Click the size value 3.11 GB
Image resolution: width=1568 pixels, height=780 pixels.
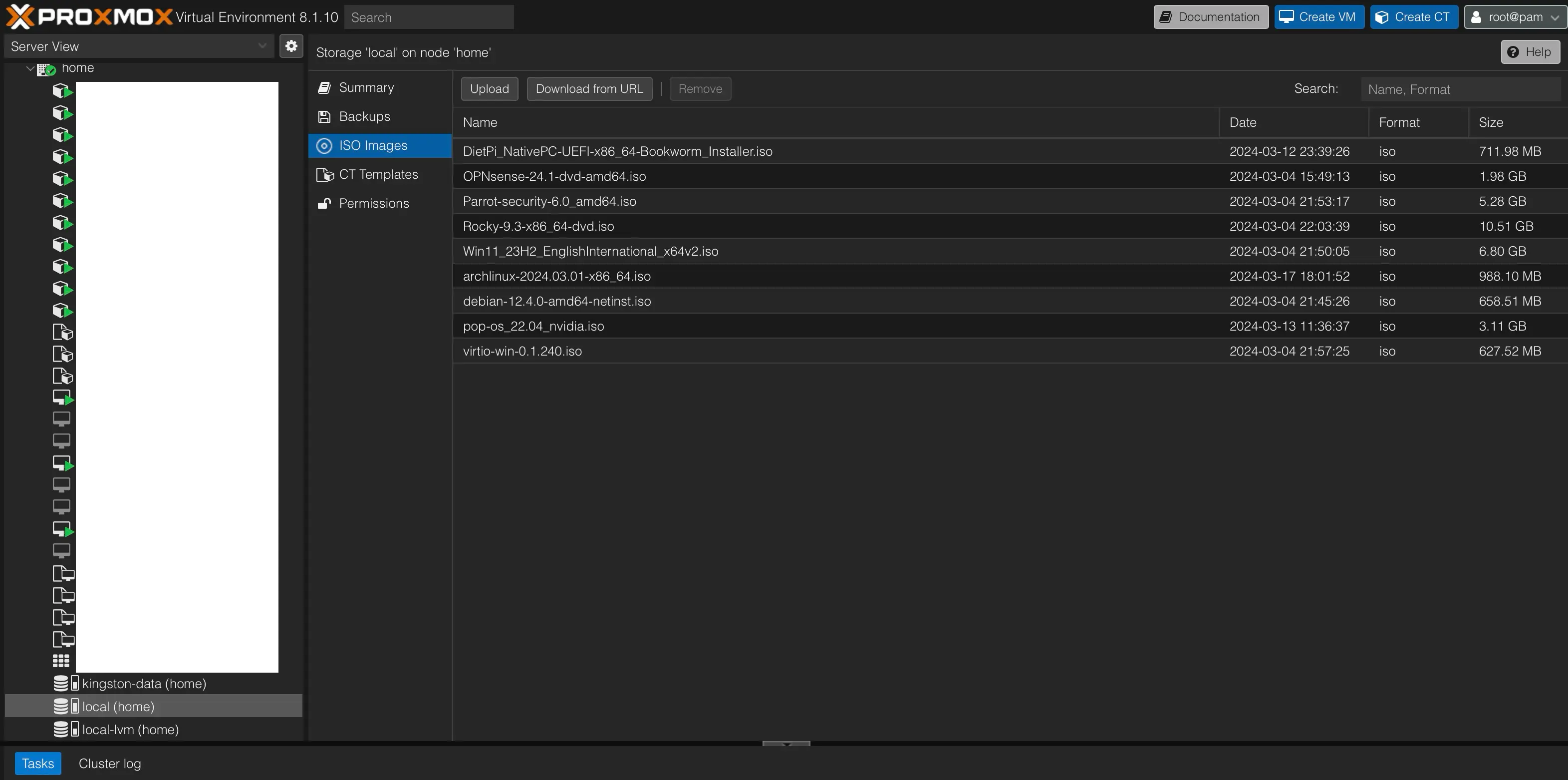tap(1502, 326)
